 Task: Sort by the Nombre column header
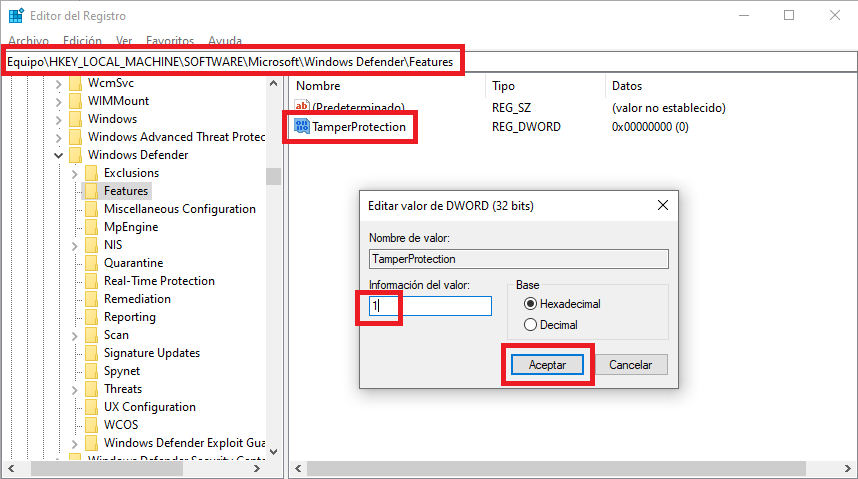[318, 86]
